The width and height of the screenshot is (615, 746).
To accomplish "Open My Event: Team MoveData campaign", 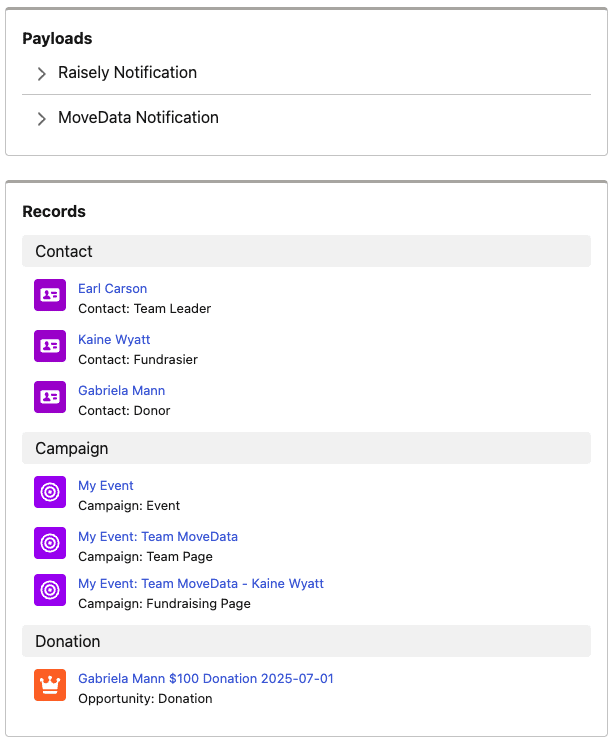I will 158,536.
